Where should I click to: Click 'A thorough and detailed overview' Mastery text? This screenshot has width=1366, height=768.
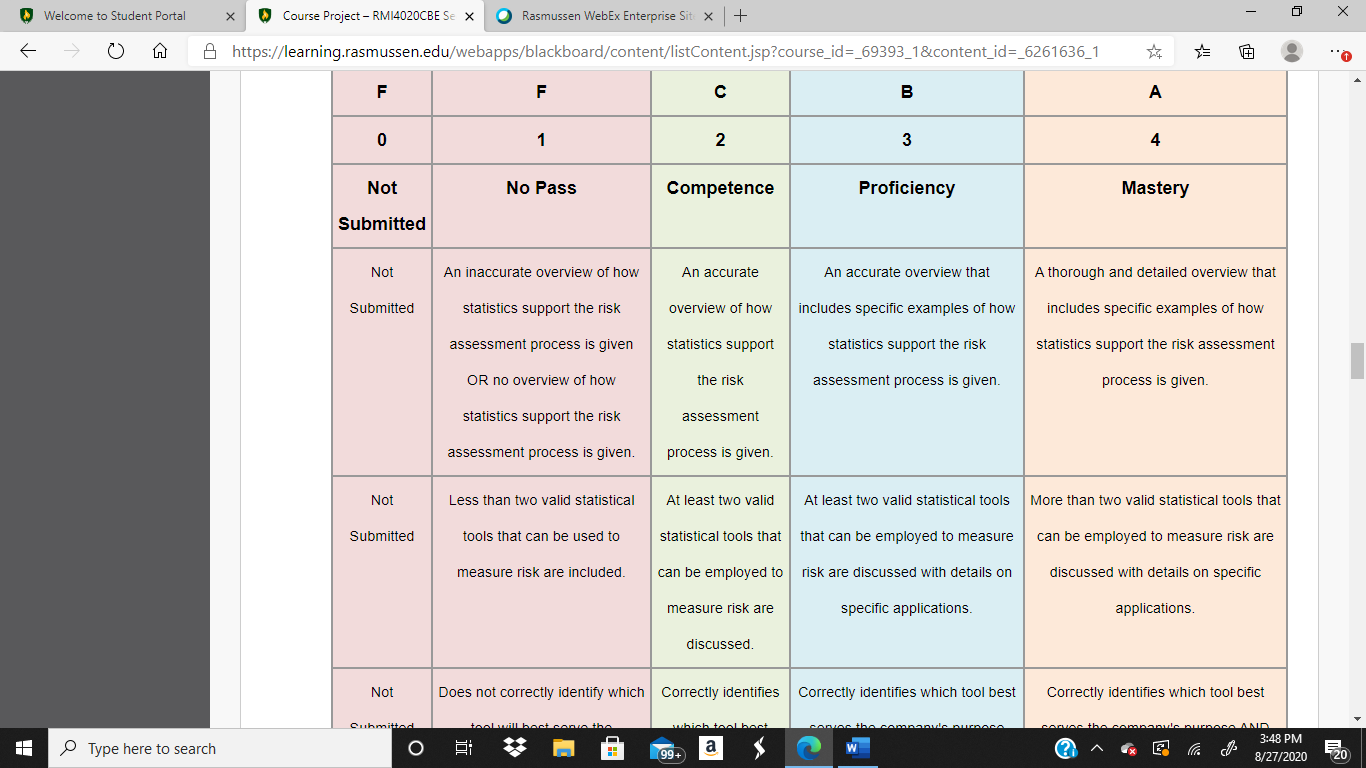tap(1155, 326)
